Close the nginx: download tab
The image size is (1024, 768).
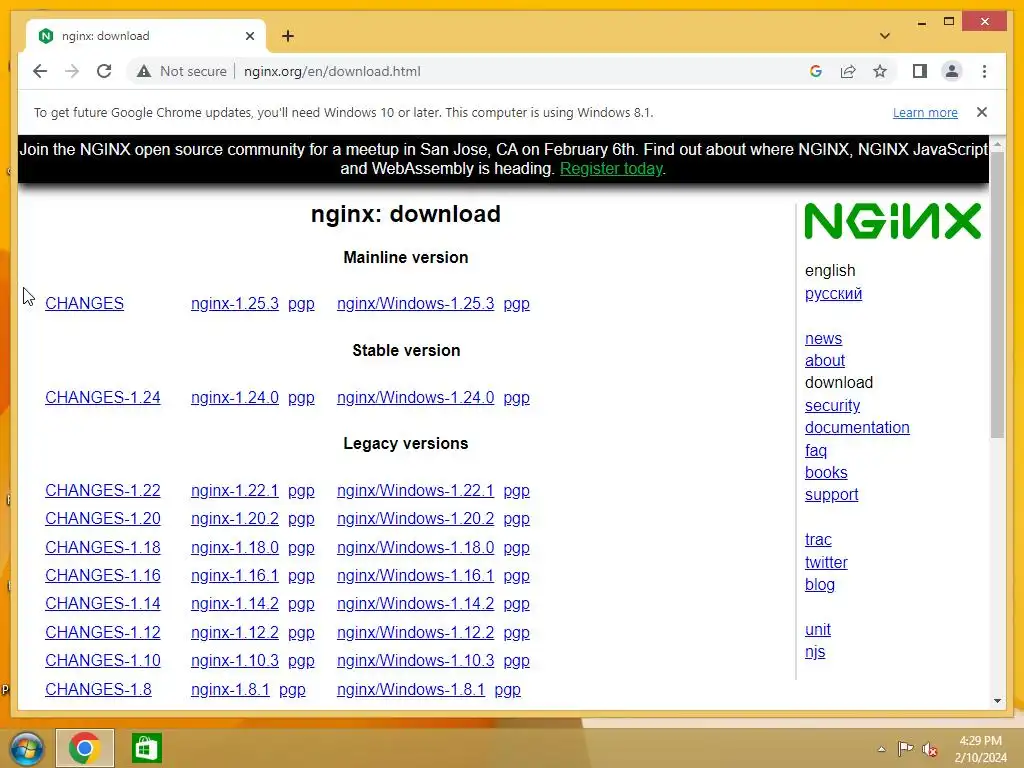click(x=249, y=36)
